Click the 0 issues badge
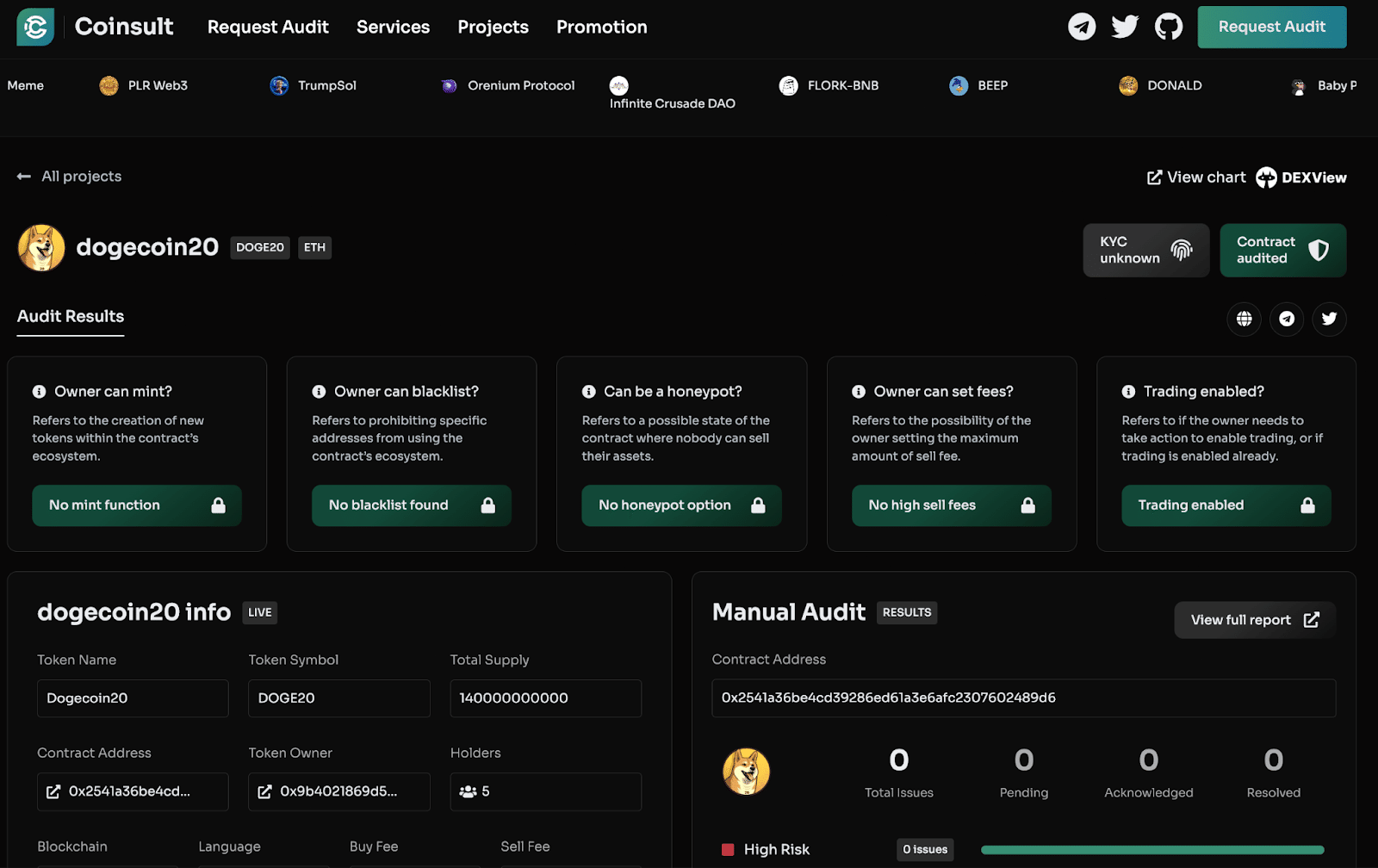The image size is (1378, 868). click(x=925, y=850)
